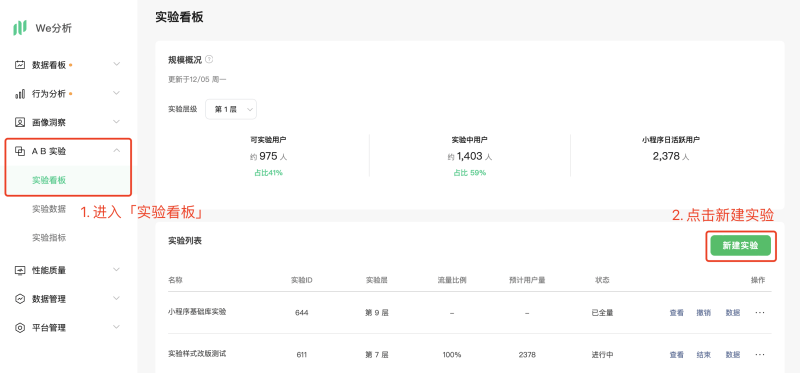Screen dimensions: 800x373
Task: Collapse the A B 实验 menu chevron
Action: 117,151
